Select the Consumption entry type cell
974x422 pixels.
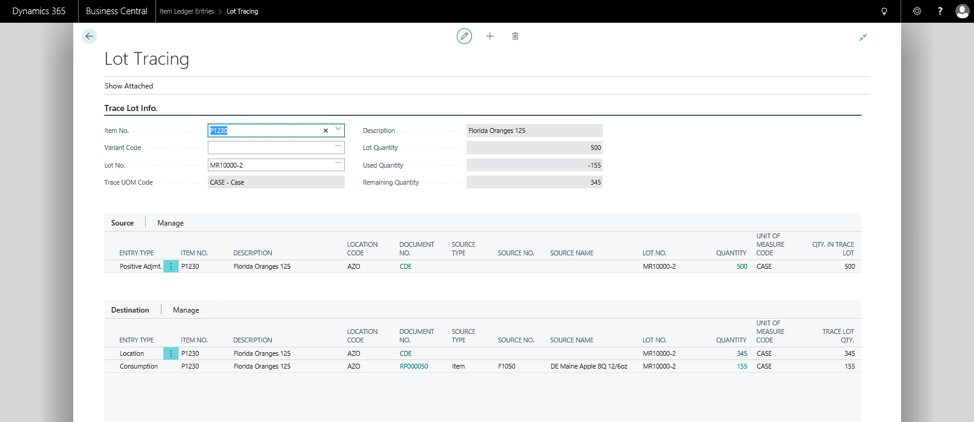(139, 366)
